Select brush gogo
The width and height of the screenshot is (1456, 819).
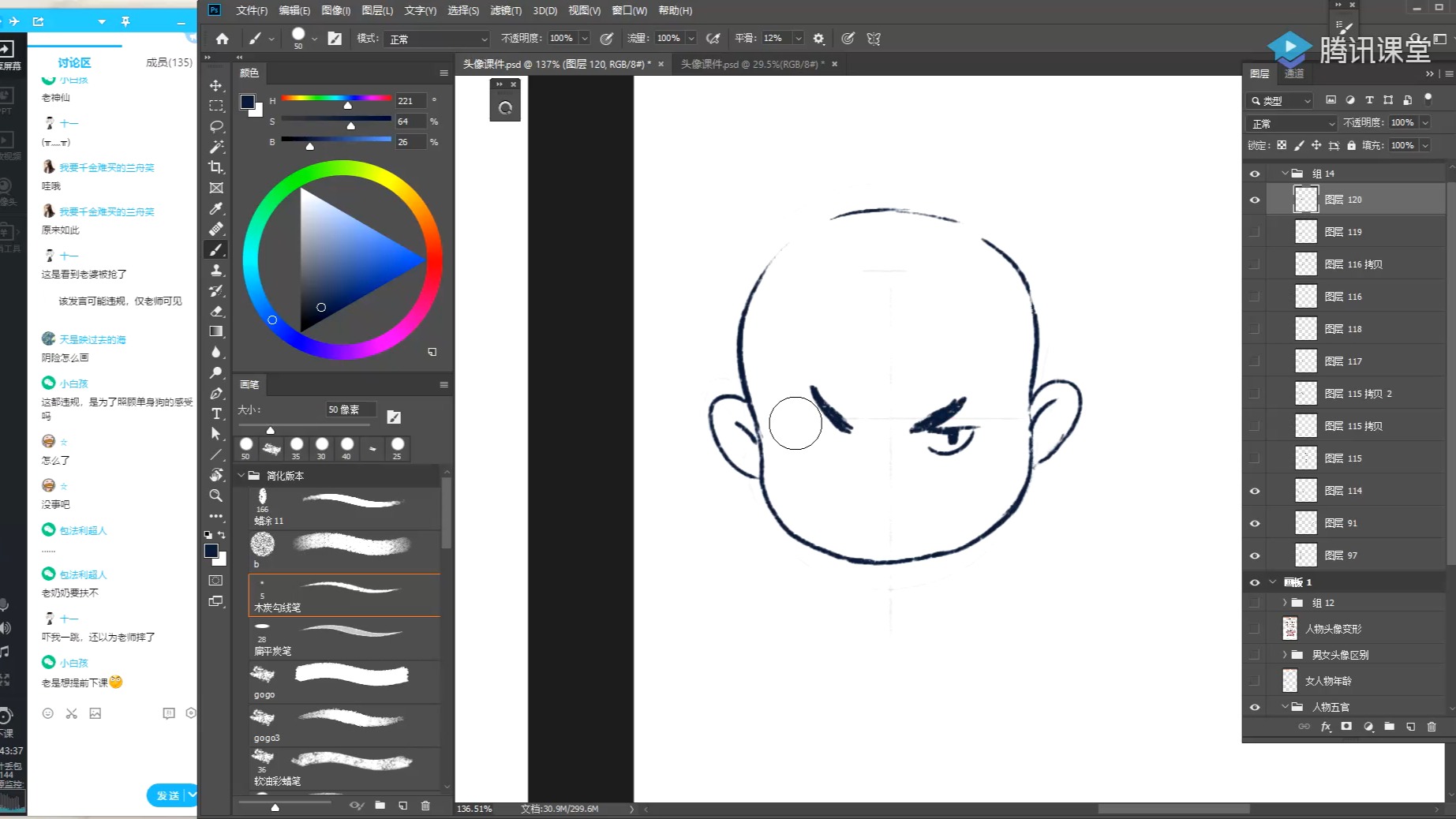click(x=344, y=682)
